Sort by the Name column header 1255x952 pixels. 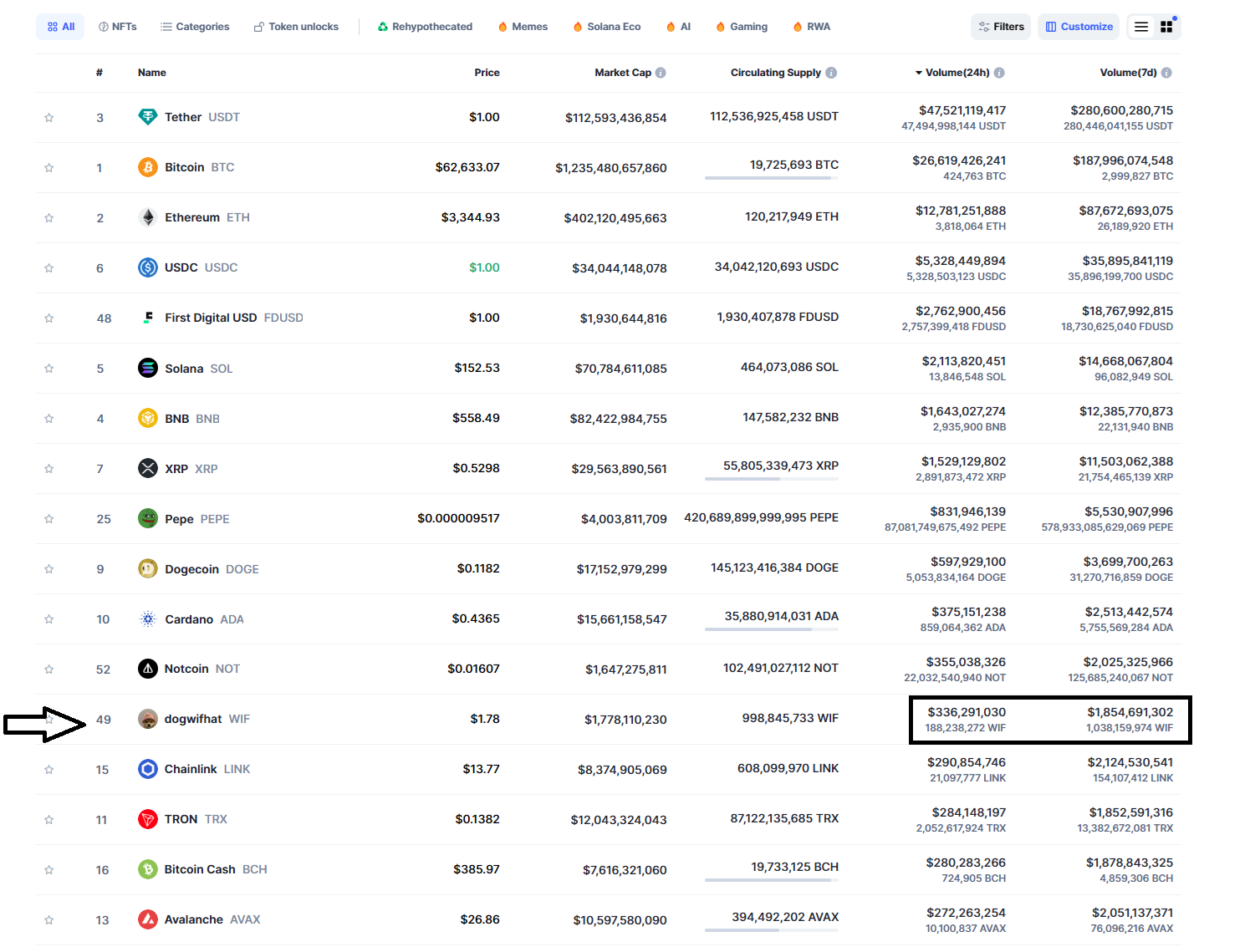tap(152, 73)
